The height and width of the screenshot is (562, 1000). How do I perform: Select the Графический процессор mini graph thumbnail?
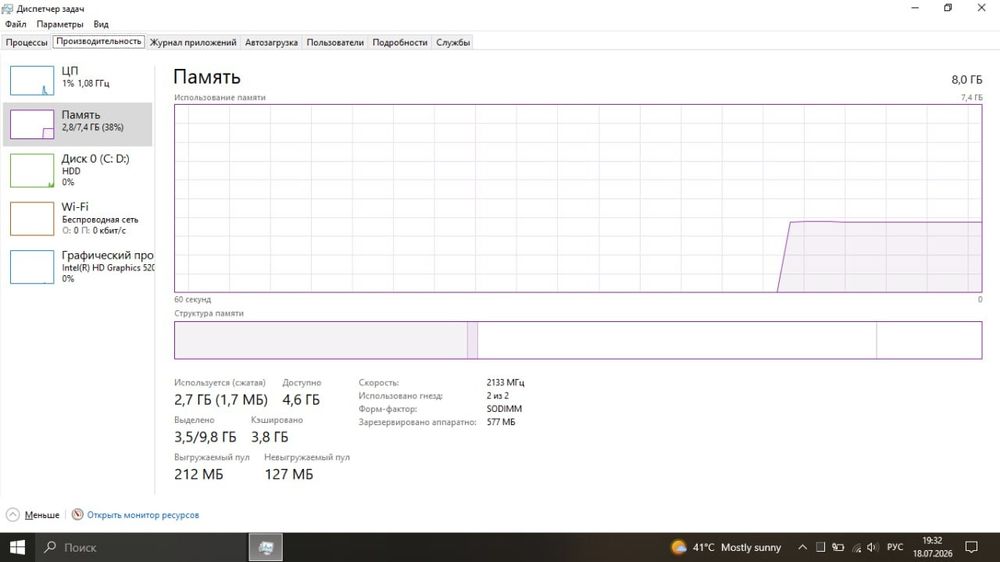click(32, 267)
